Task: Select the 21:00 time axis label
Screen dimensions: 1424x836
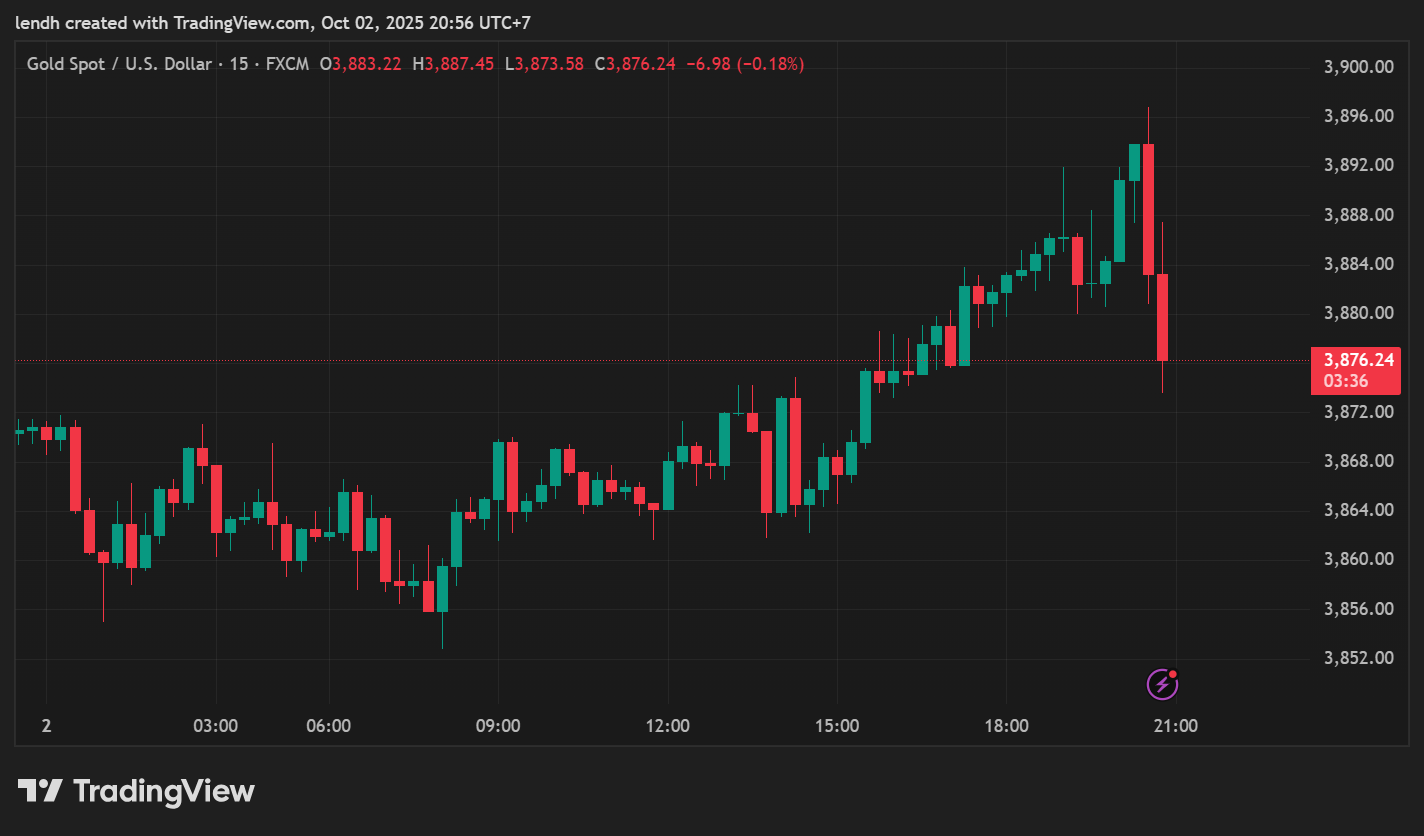Action: tap(1176, 726)
